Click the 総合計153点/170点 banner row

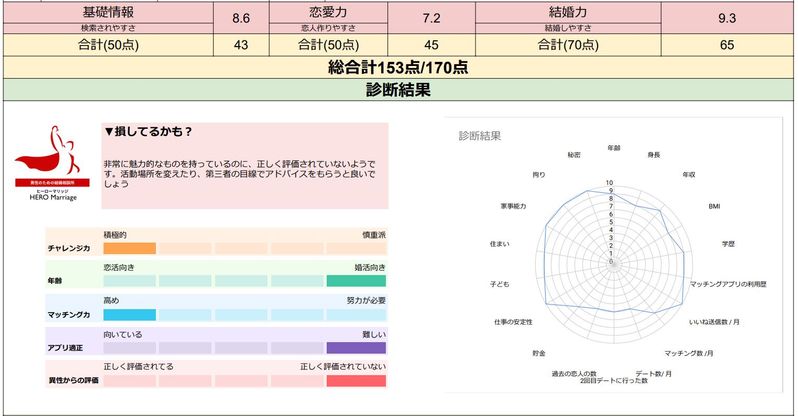tap(399, 67)
